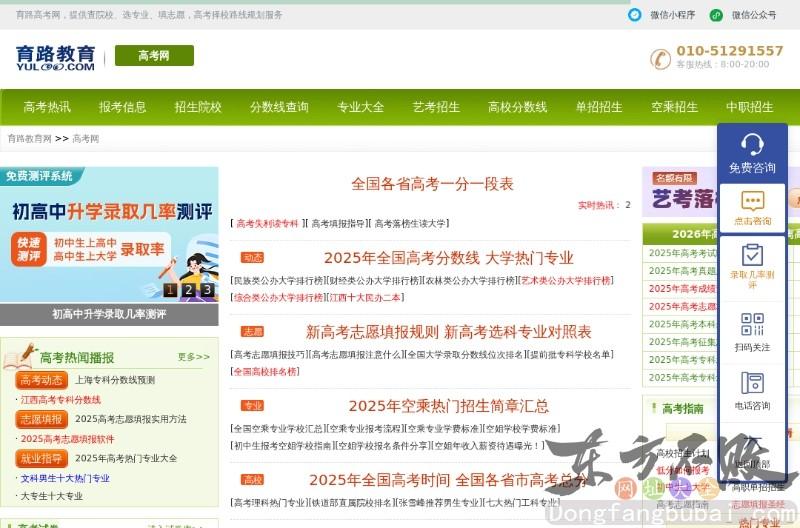Open 大专生十大专业 link
The image size is (800, 528).
(x=52, y=496)
